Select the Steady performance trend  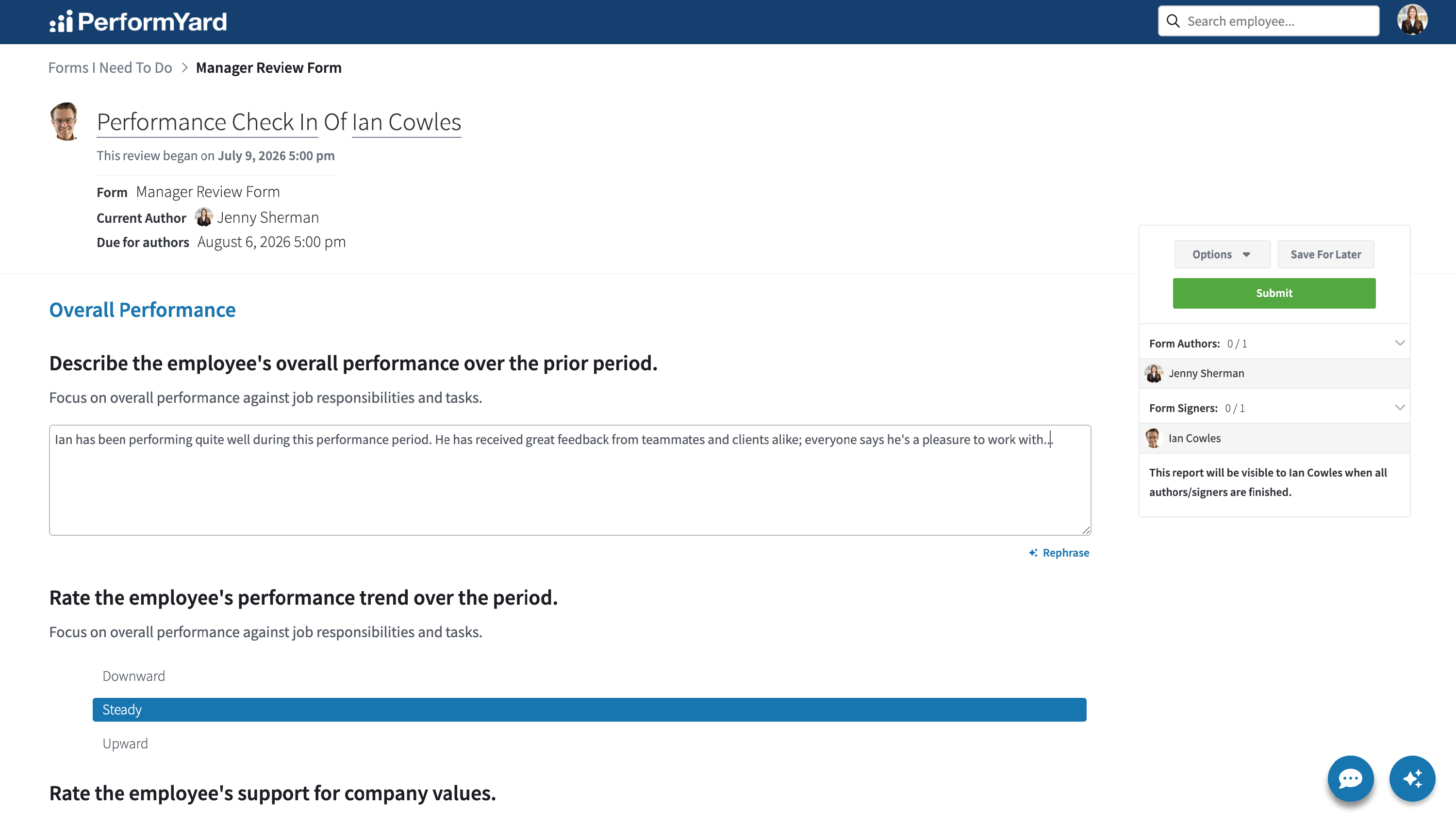[589, 709]
